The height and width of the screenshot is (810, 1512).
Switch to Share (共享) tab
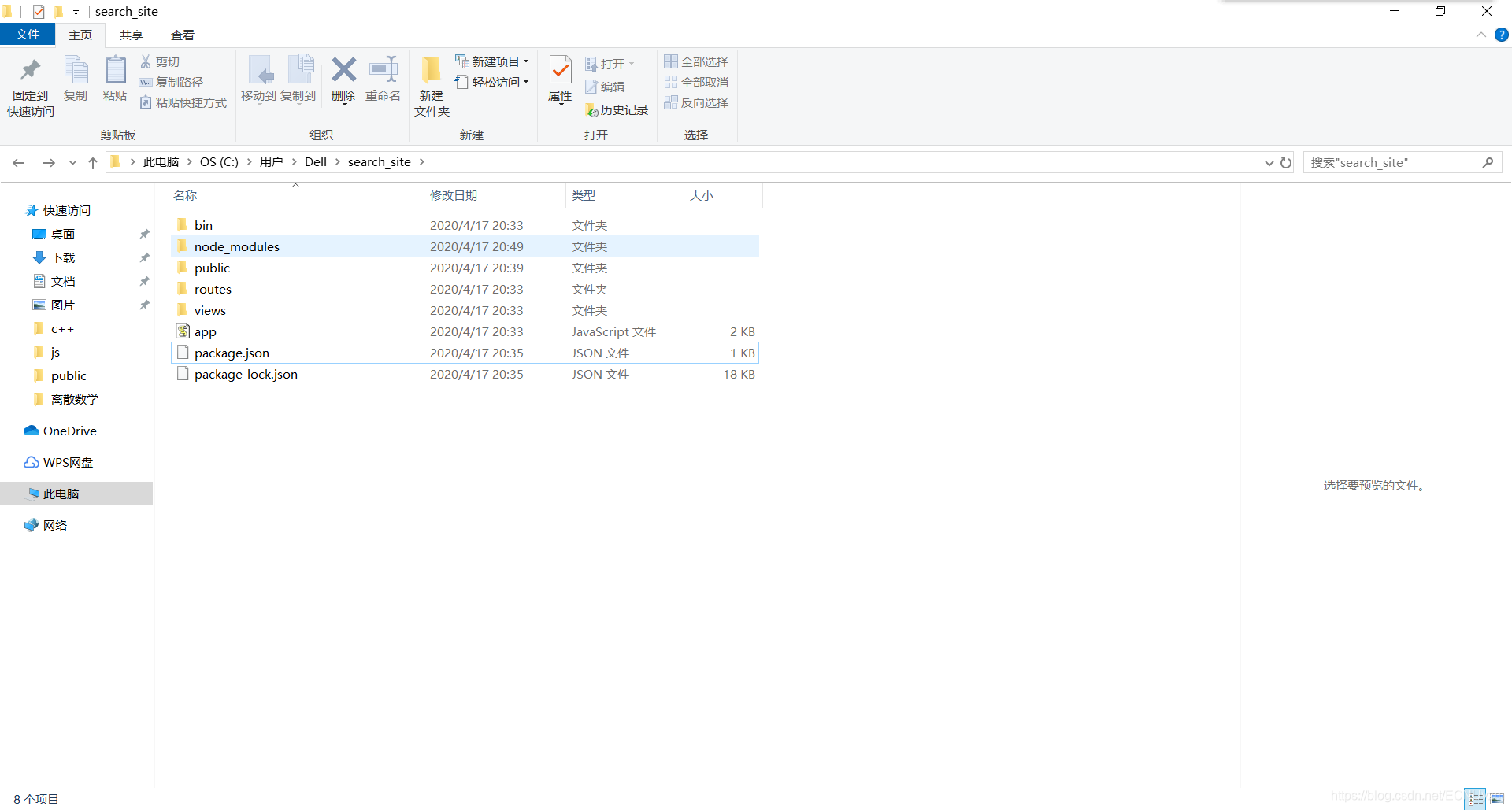[x=132, y=35]
